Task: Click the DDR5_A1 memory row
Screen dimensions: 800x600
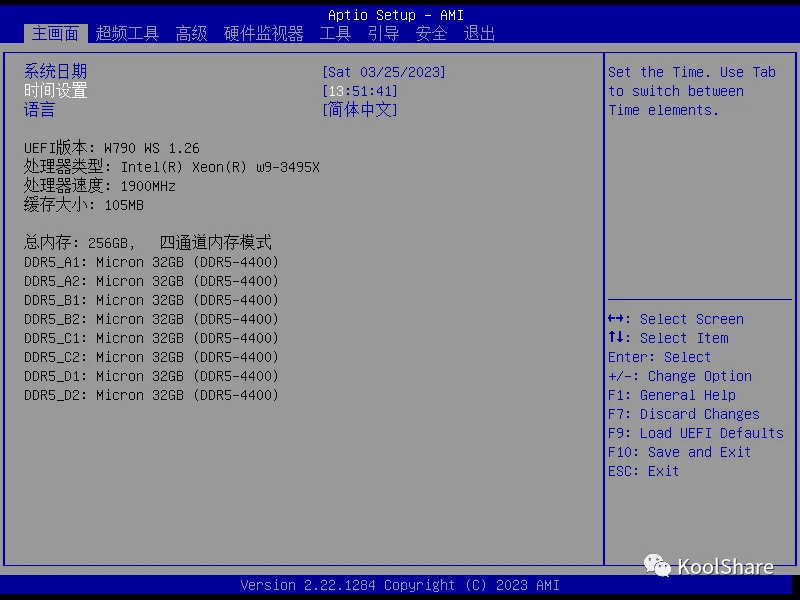Action: [152, 262]
